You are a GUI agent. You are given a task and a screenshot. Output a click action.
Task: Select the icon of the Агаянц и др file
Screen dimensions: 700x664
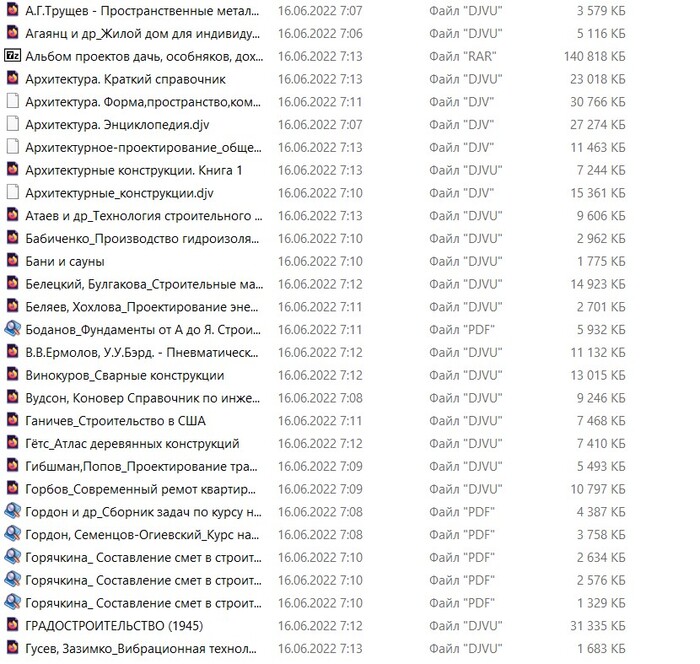[x=12, y=33]
